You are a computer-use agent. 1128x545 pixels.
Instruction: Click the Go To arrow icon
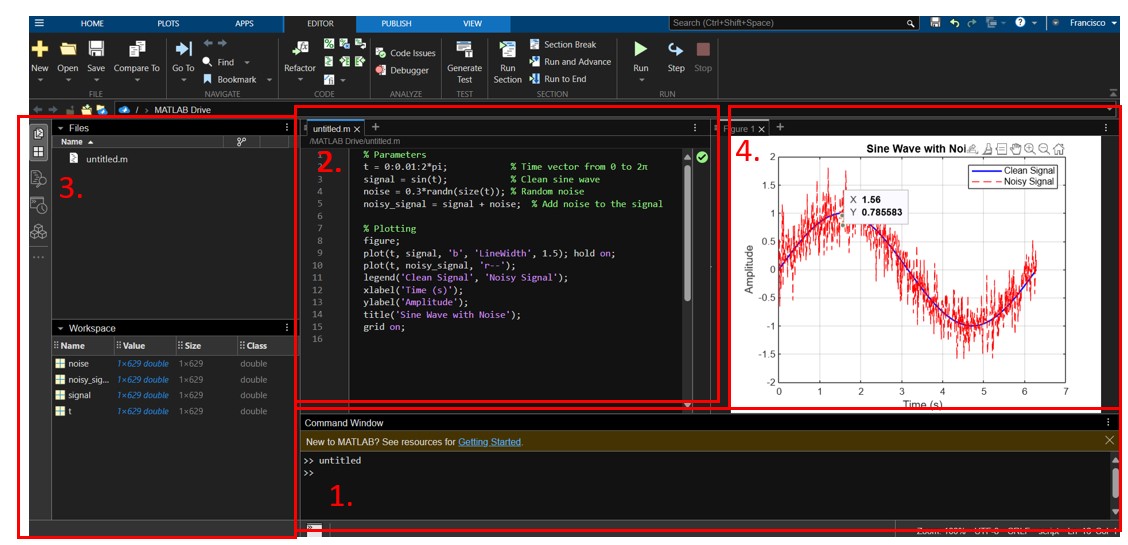pos(183,49)
